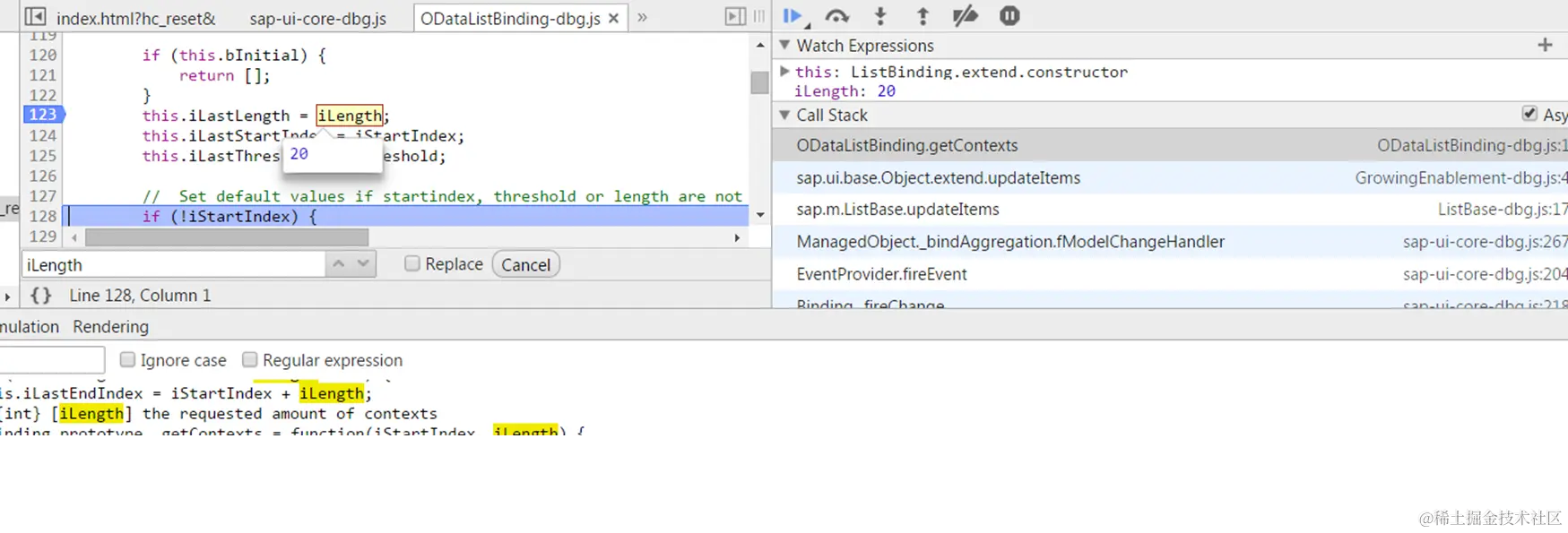Collapse the Call Stack section

(x=784, y=115)
